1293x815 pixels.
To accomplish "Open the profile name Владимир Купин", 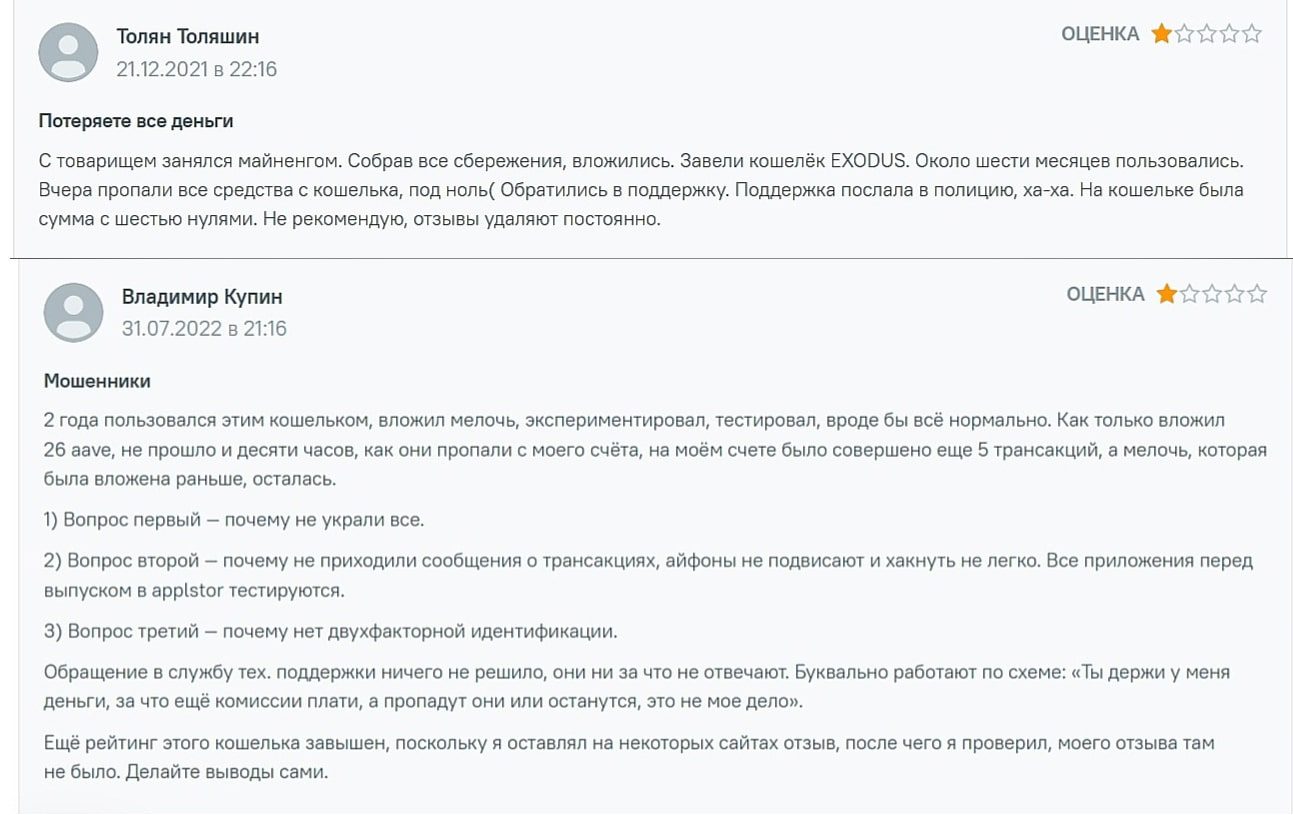I will [202, 297].
